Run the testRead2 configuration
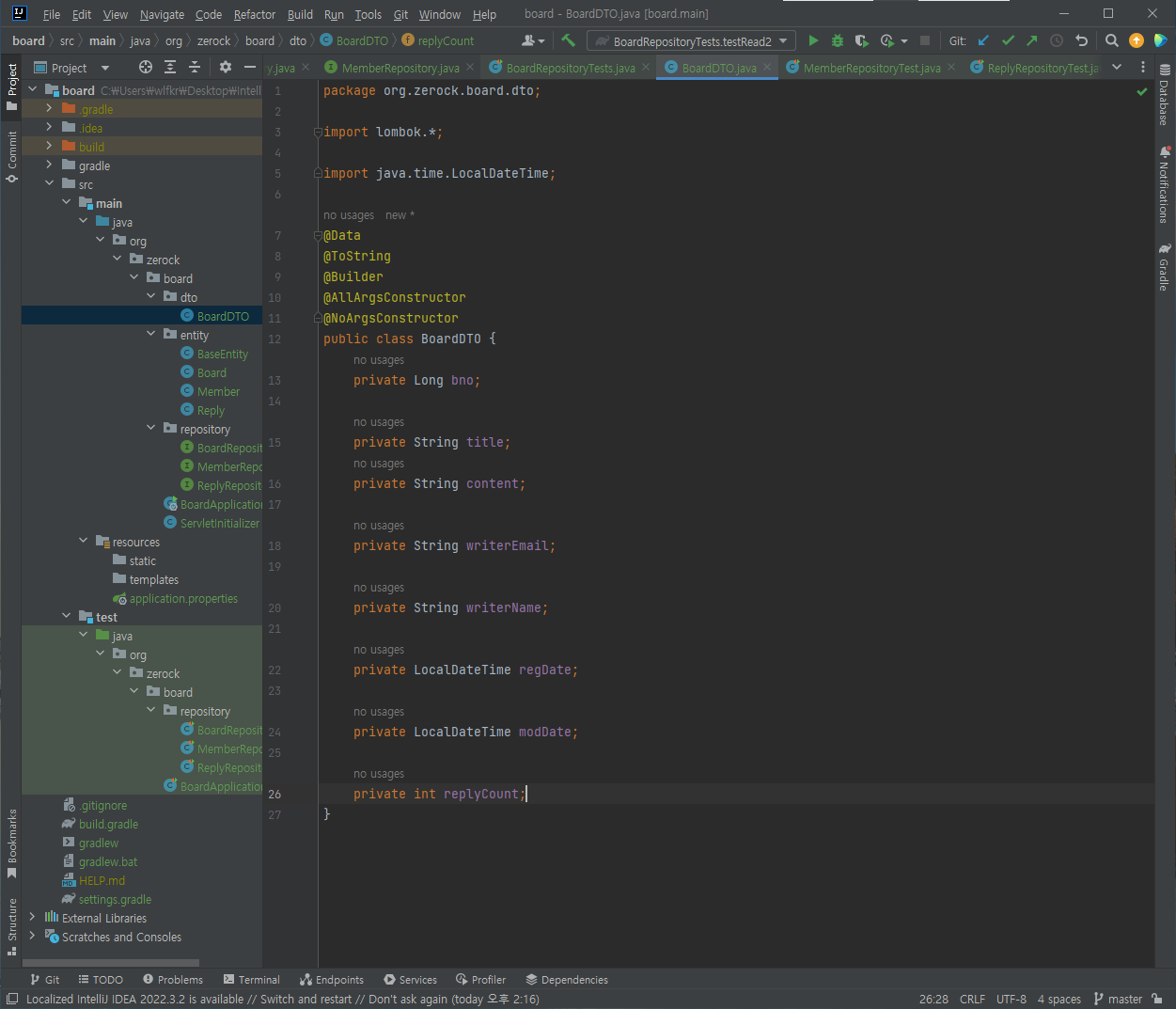Screen dimensions: 1176x1009 (x=813, y=40)
